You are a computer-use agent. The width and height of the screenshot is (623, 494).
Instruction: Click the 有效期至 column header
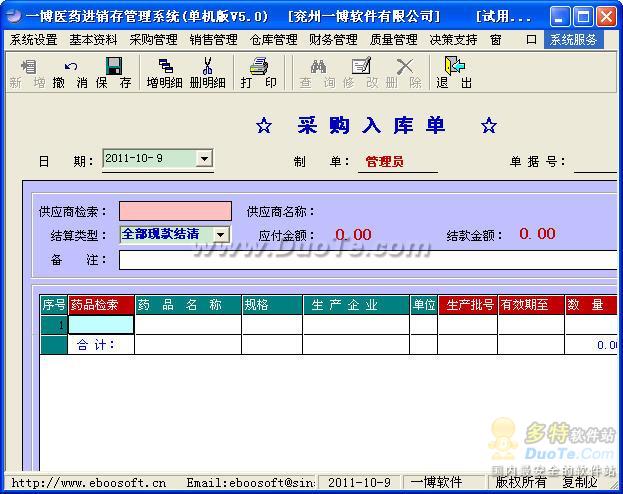531,305
